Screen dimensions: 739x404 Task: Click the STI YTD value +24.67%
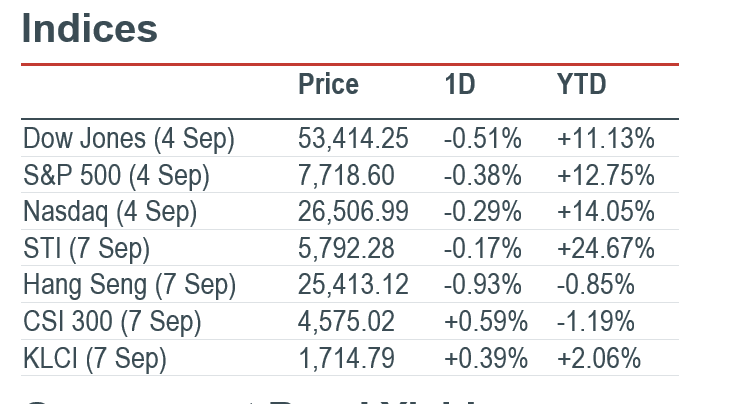(x=606, y=248)
